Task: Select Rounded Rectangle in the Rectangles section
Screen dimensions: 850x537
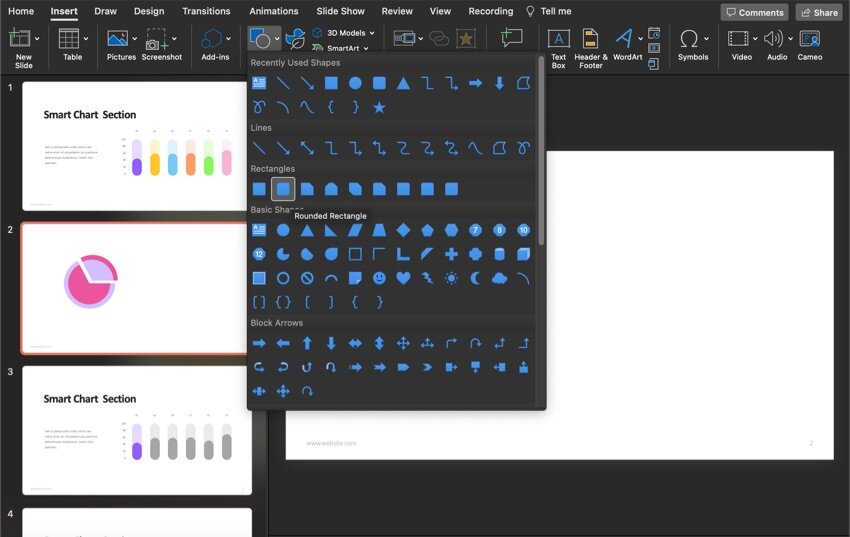Action: 283,189
